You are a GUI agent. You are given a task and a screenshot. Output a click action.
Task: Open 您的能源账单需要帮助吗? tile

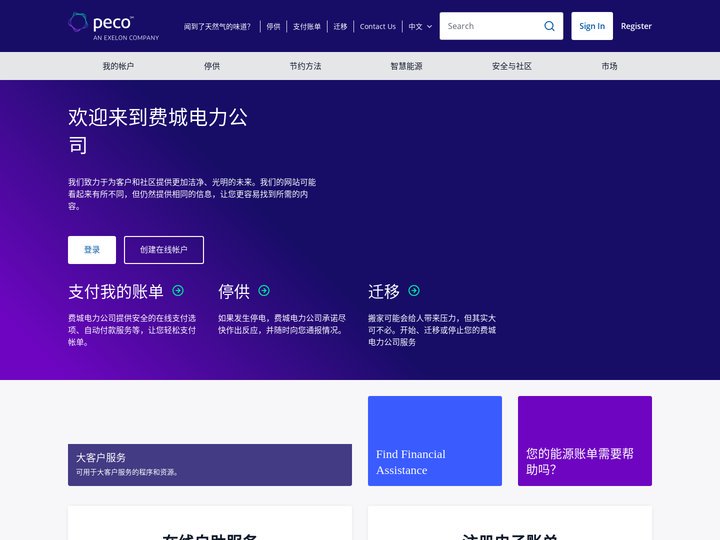pyautogui.click(x=585, y=441)
